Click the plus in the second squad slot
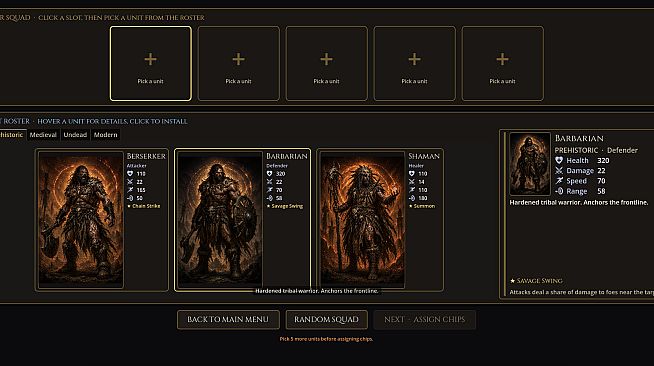The width and height of the screenshot is (654, 366). tap(238, 59)
